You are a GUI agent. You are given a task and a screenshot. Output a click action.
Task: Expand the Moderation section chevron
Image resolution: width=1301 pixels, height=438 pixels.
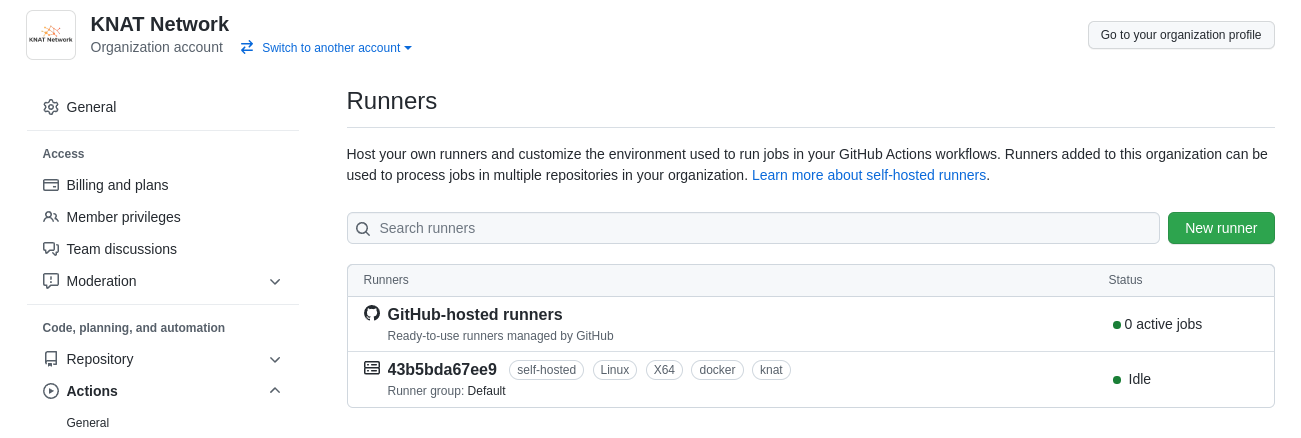(275, 281)
